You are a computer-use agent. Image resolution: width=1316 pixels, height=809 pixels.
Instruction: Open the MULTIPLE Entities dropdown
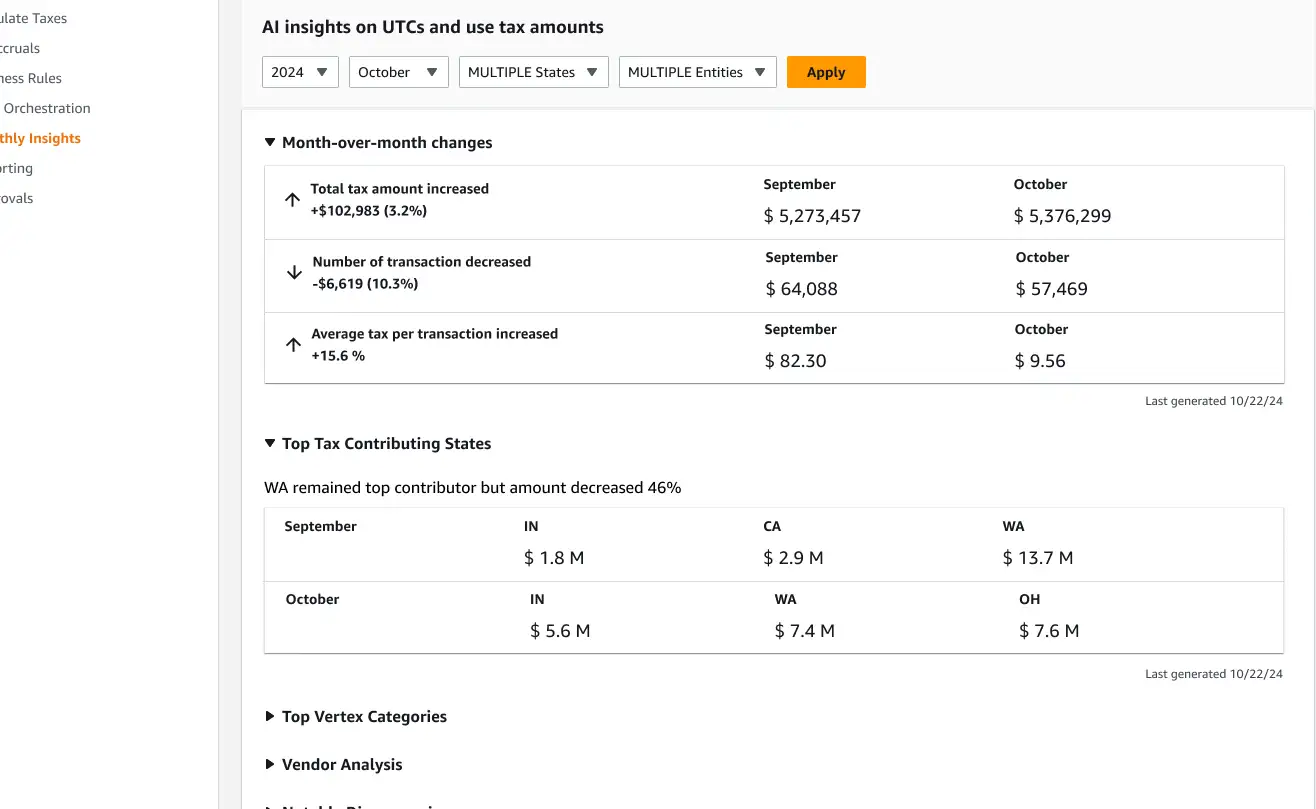pyautogui.click(x=697, y=72)
